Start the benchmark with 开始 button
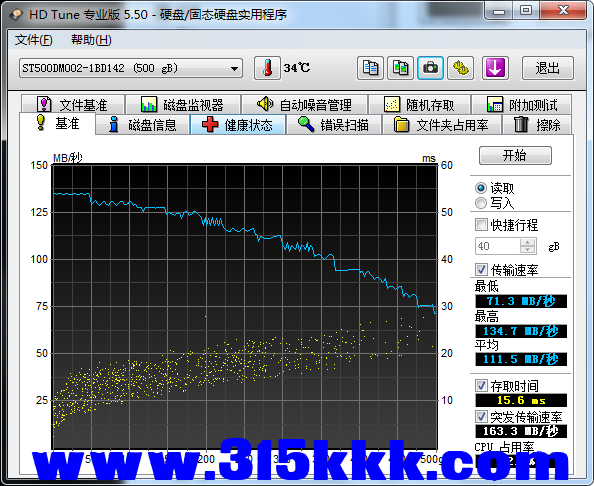The width and height of the screenshot is (594, 486). [x=515, y=155]
